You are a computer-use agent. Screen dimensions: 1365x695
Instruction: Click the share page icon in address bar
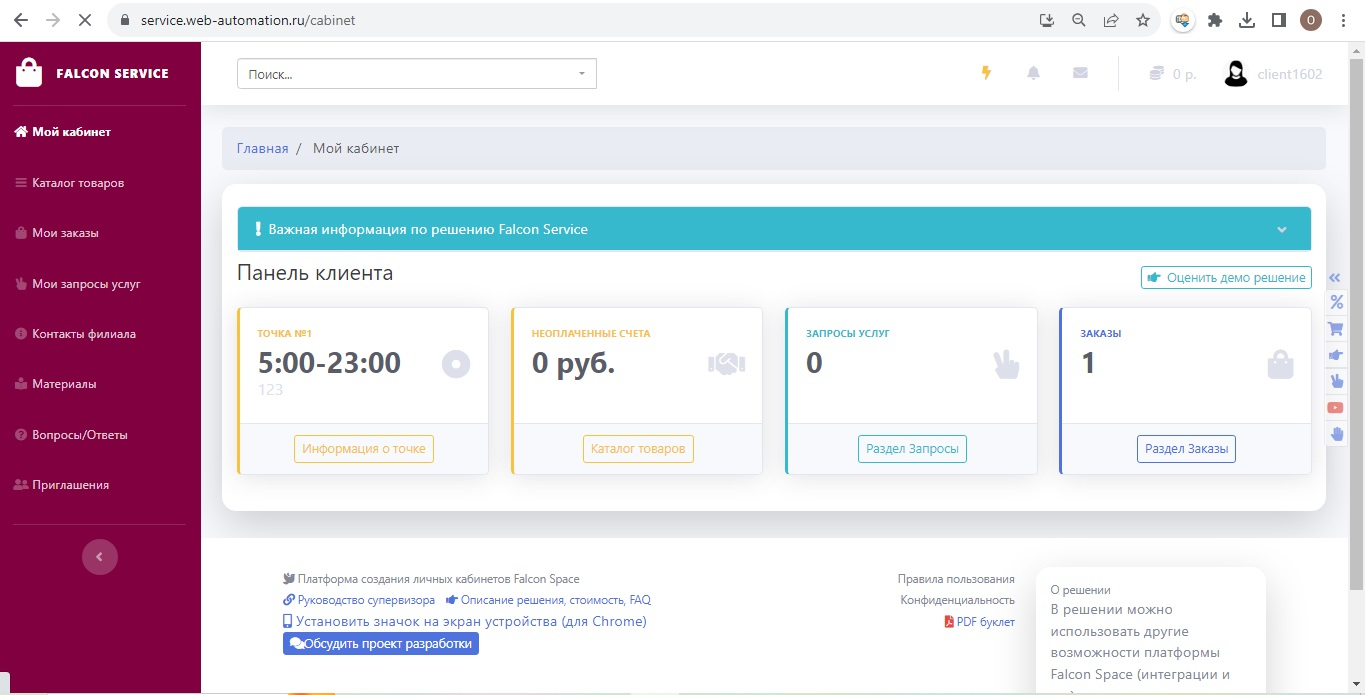(1111, 19)
